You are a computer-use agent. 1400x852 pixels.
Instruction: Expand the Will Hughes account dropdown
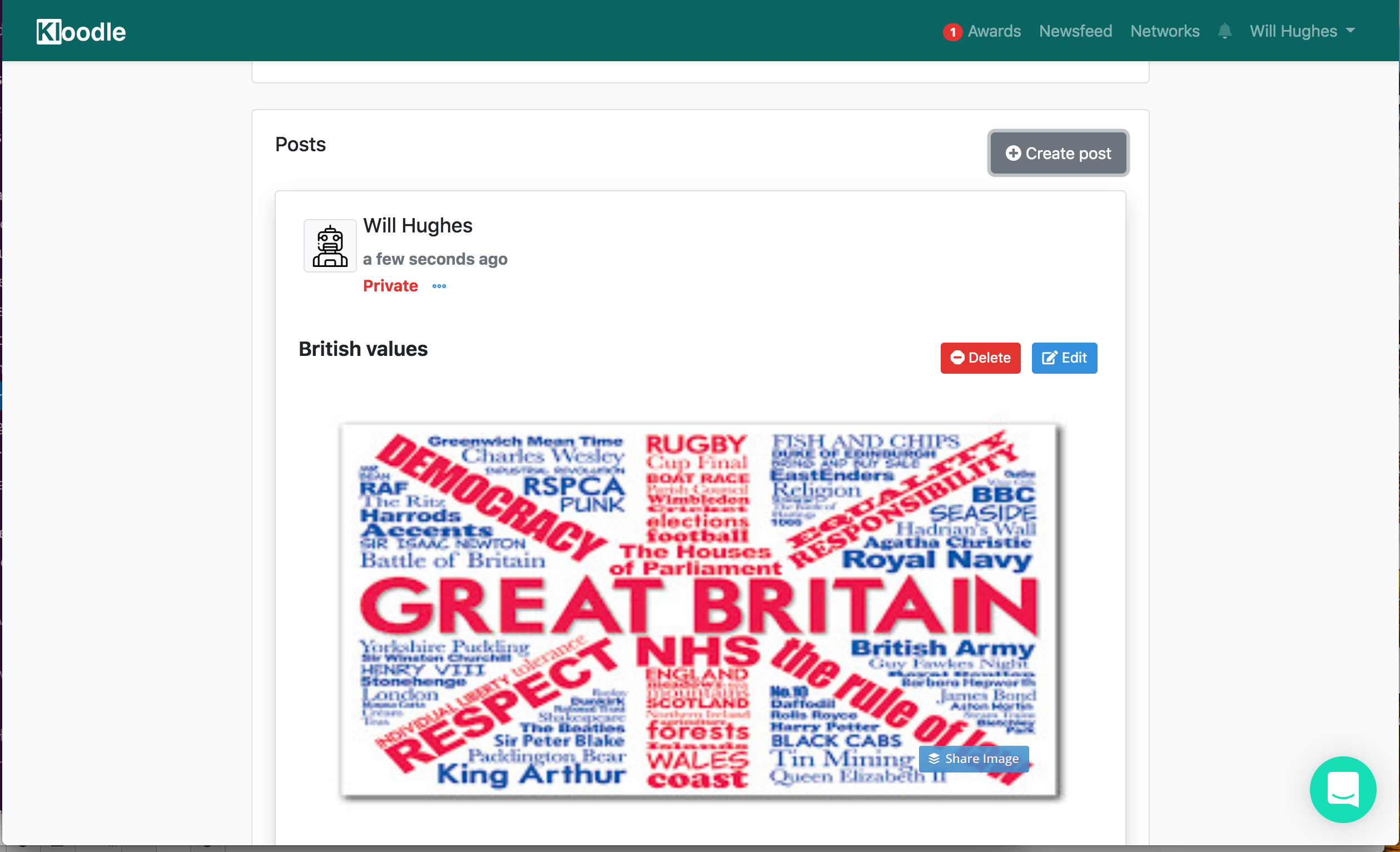tap(1302, 31)
